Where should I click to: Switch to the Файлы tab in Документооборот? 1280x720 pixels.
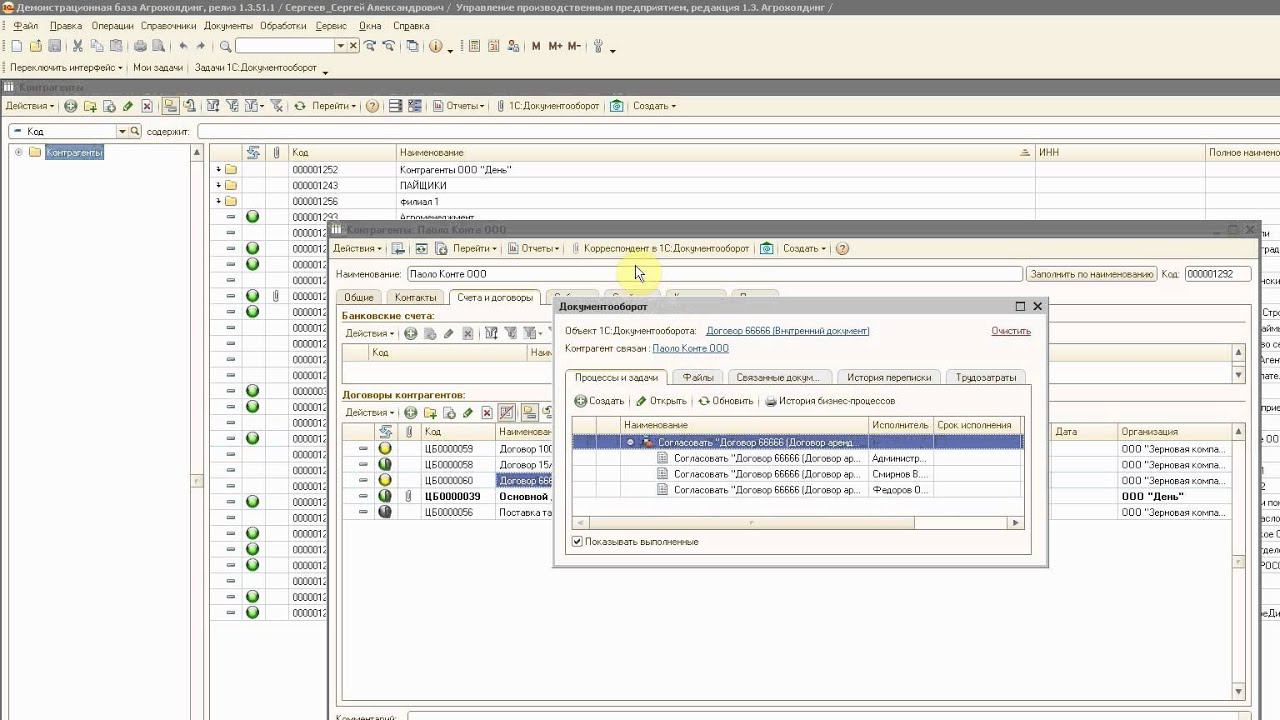coord(698,377)
